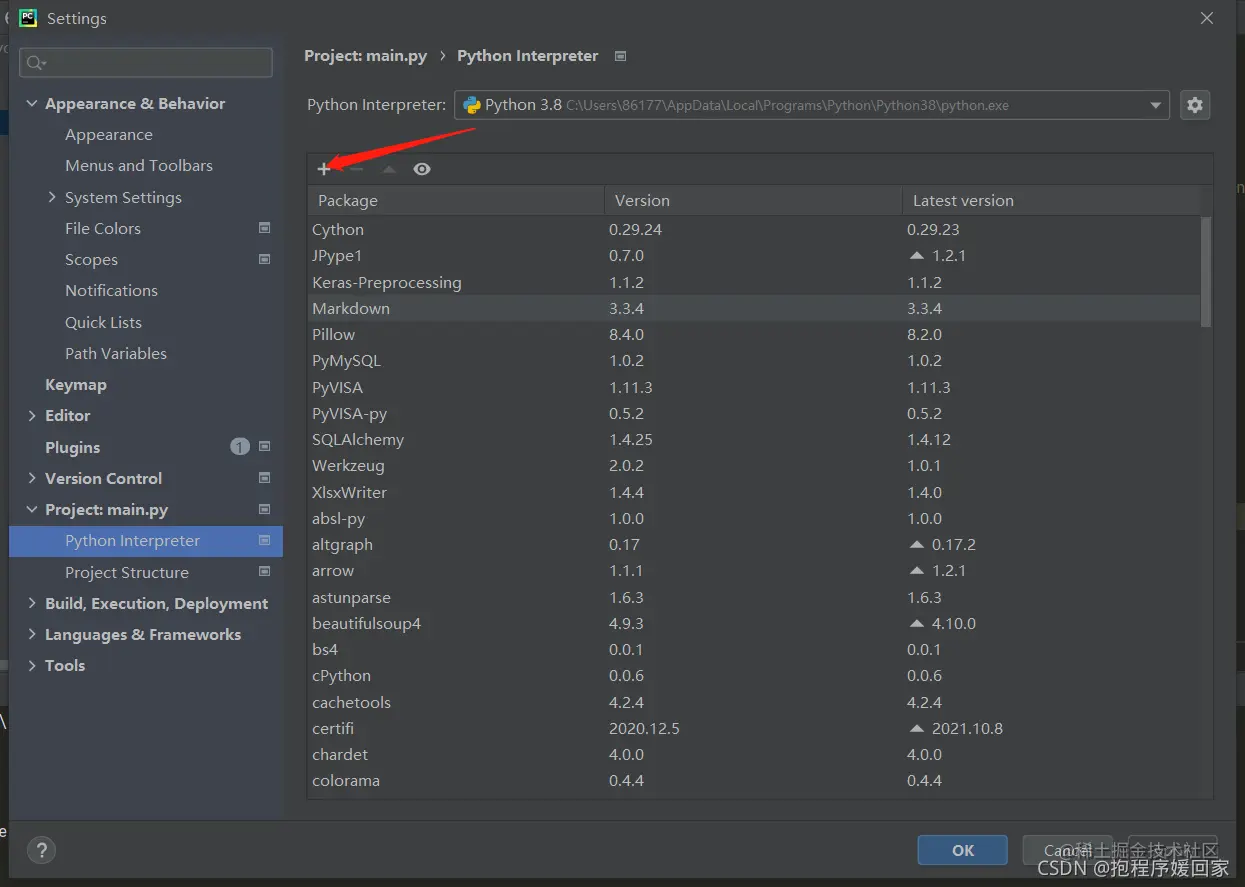Click the Cancel button
This screenshot has height=887, width=1245.
click(x=1067, y=850)
